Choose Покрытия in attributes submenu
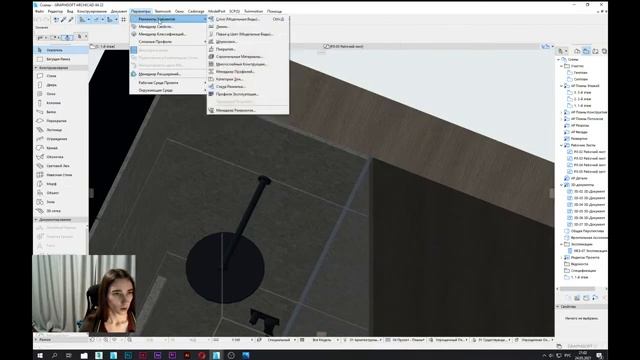The width and height of the screenshot is (640, 360). (x=247, y=49)
